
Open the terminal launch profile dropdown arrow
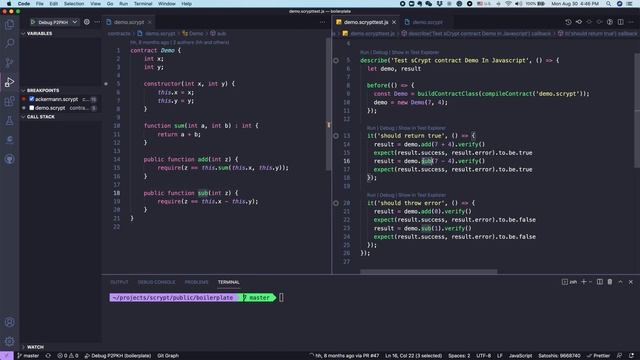tap(590, 282)
